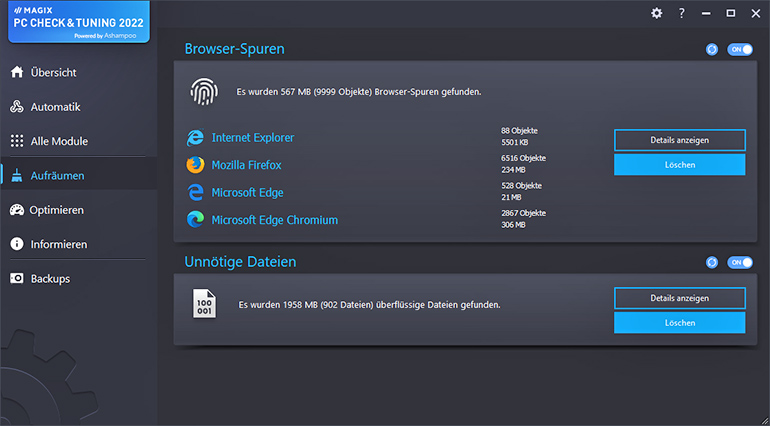Show browser trace details with Details anzeigen
This screenshot has width=770, height=426.
pyautogui.click(x=680, y=140)
